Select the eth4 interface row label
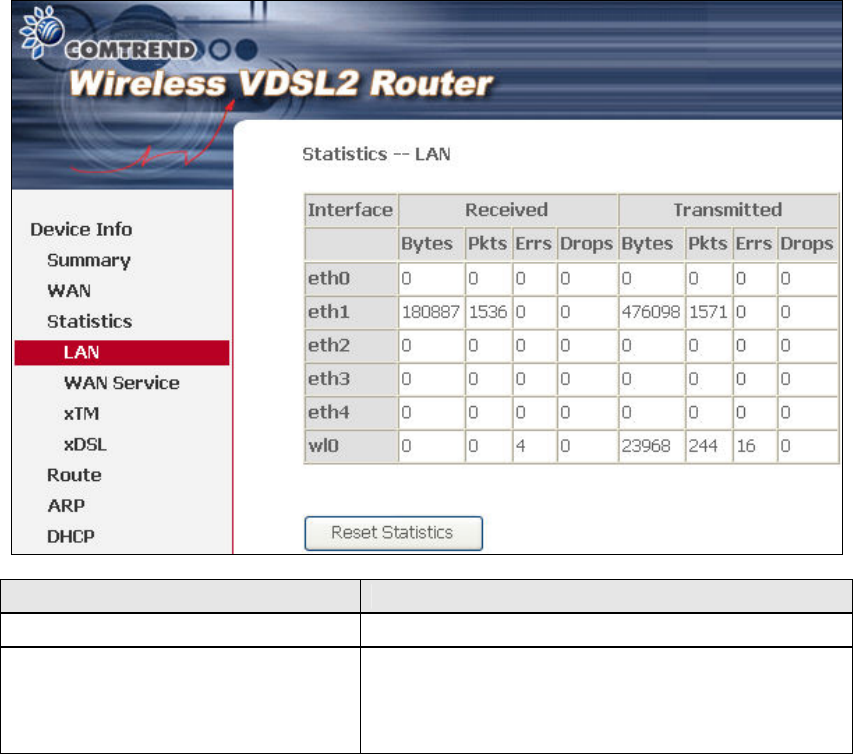Viewport: 853px width, 754px height. (x=351, y=413)
